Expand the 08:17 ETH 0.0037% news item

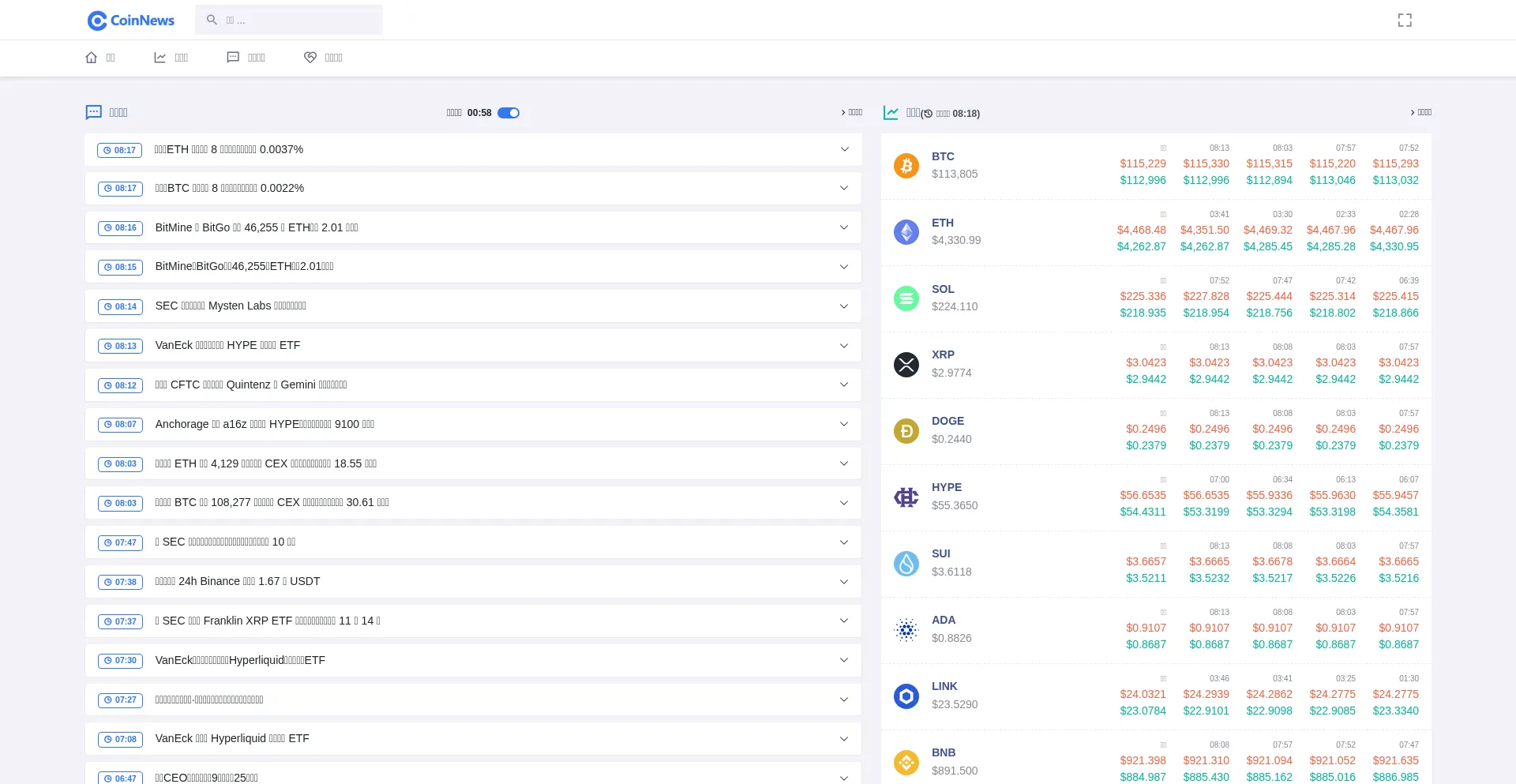tap(844, 149)
